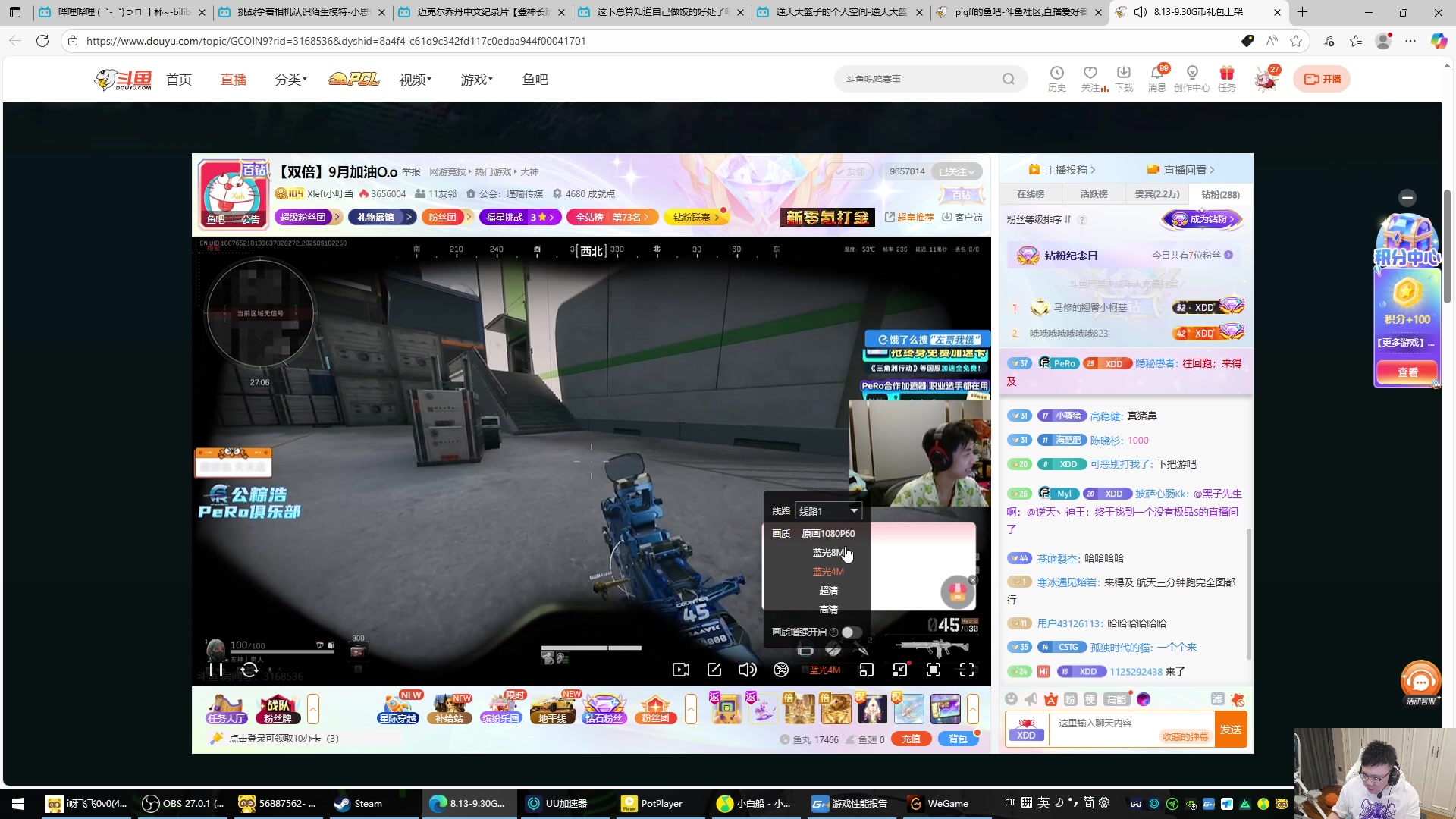
Task: Click 已关注 follow toggle button
Action: tap(957, 171)
